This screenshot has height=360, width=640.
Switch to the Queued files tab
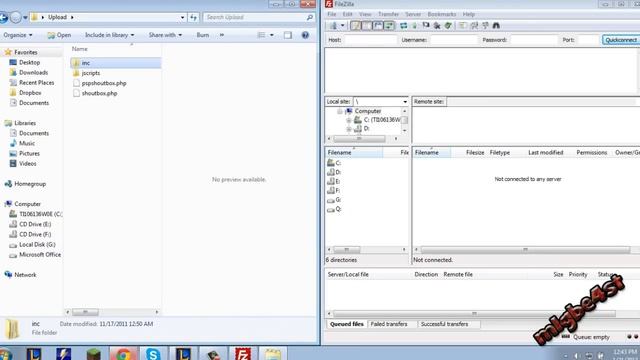pos(347,324)
